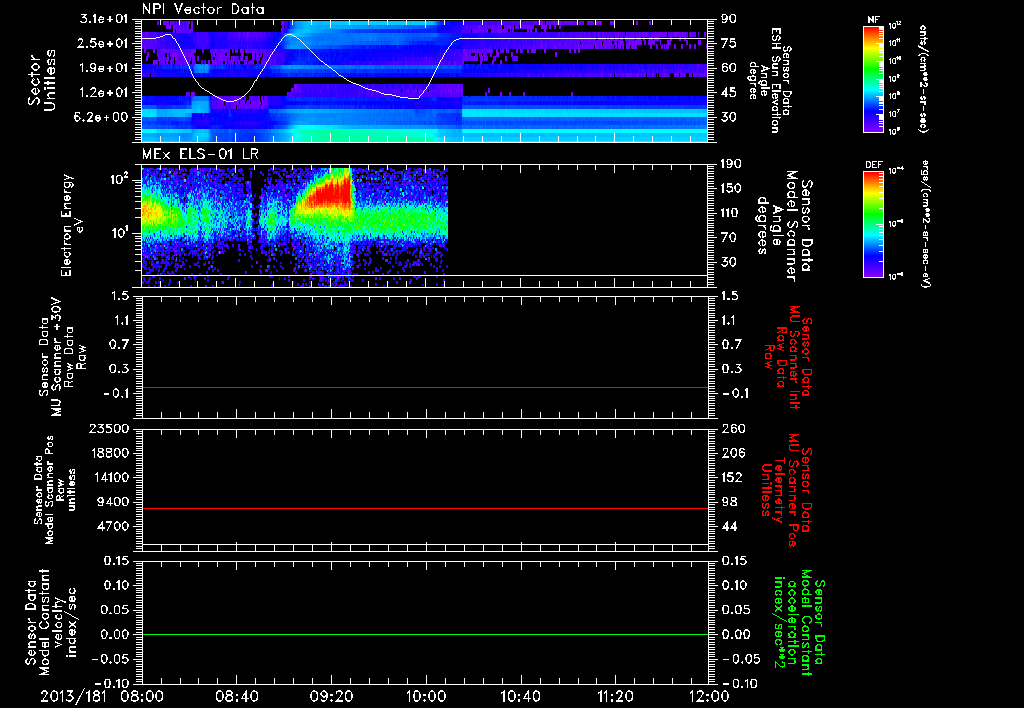Click the 10:00 time tick label
The height and width of the screenshot is (708, 1024).
[426, 696]
